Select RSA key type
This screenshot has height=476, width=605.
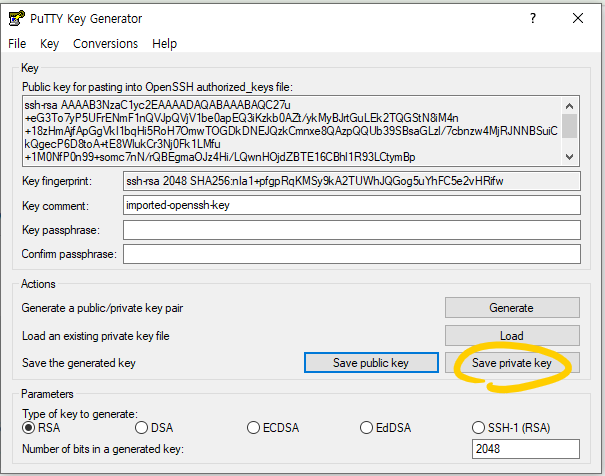pyautogui.click(x=41, y=428)
